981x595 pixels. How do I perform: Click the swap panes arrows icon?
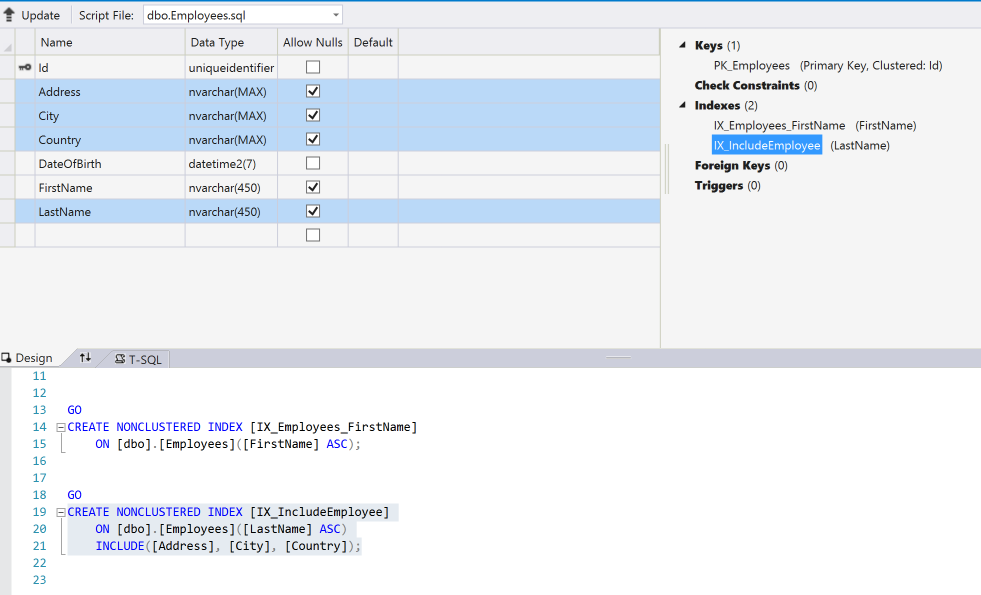(85, 358)
